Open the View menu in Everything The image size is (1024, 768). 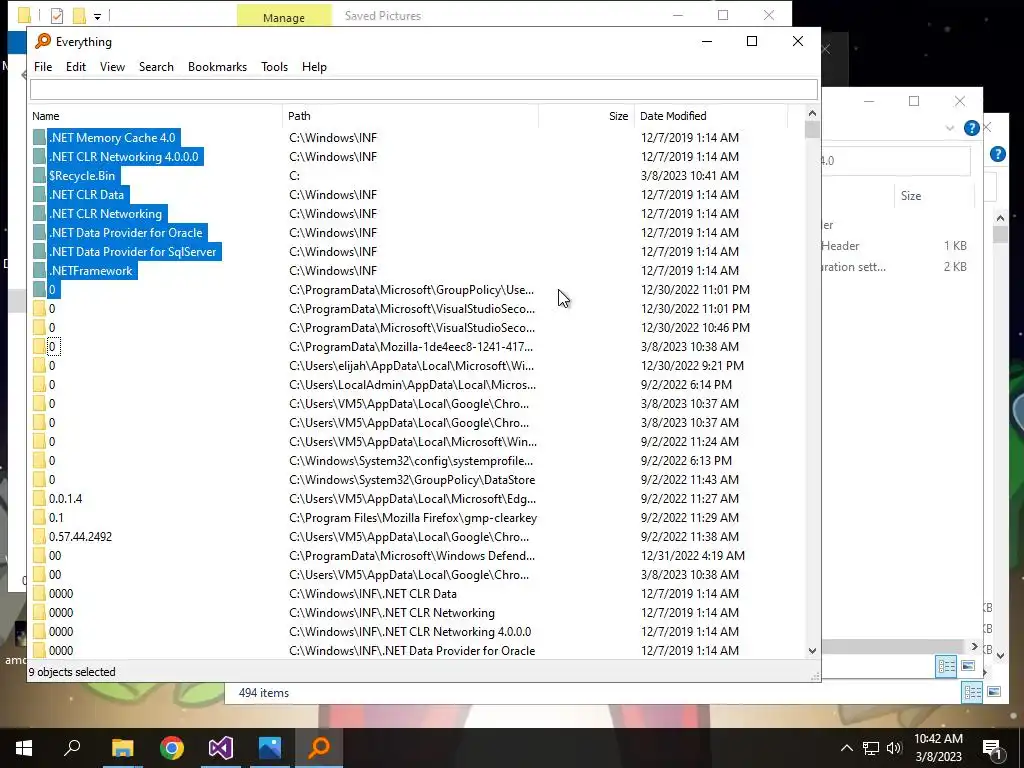(x=112, y=67)
